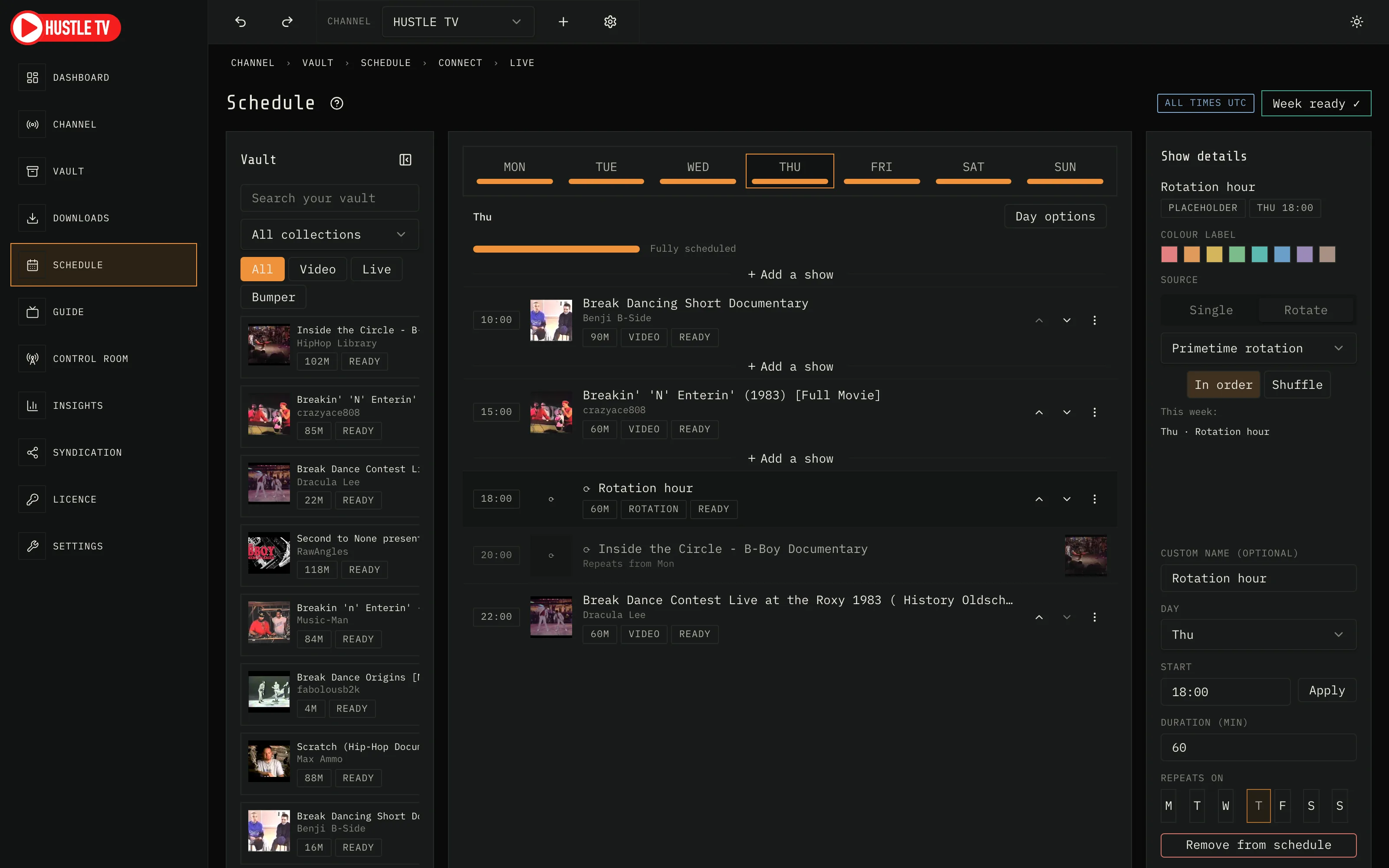1389x868 pixels.
Task: Select Scratch (Hip-Hop Docu vault item thumbnail
Action: tap(269, 762)
